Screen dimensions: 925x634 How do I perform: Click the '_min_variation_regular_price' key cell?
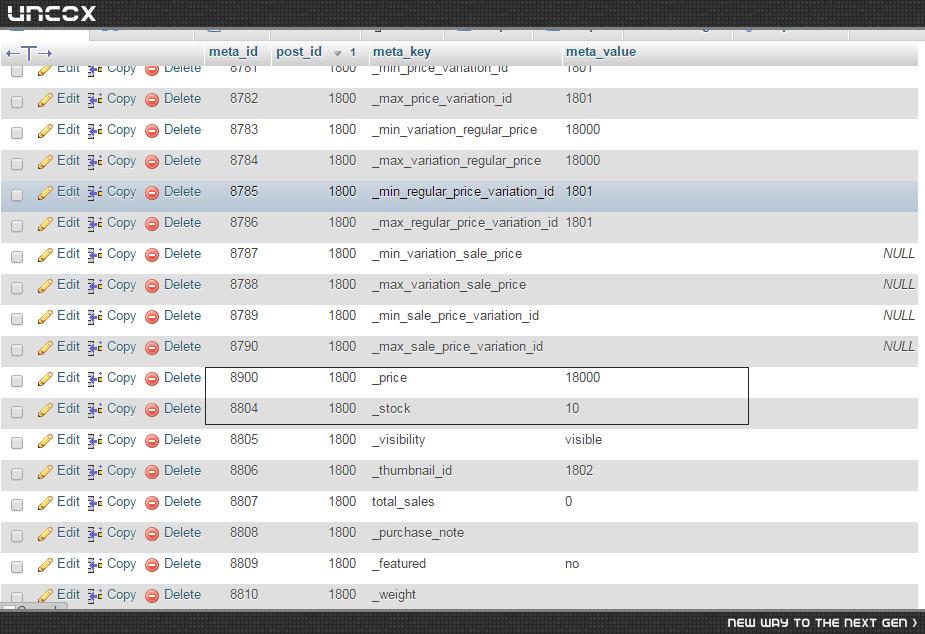coord(454,130)
